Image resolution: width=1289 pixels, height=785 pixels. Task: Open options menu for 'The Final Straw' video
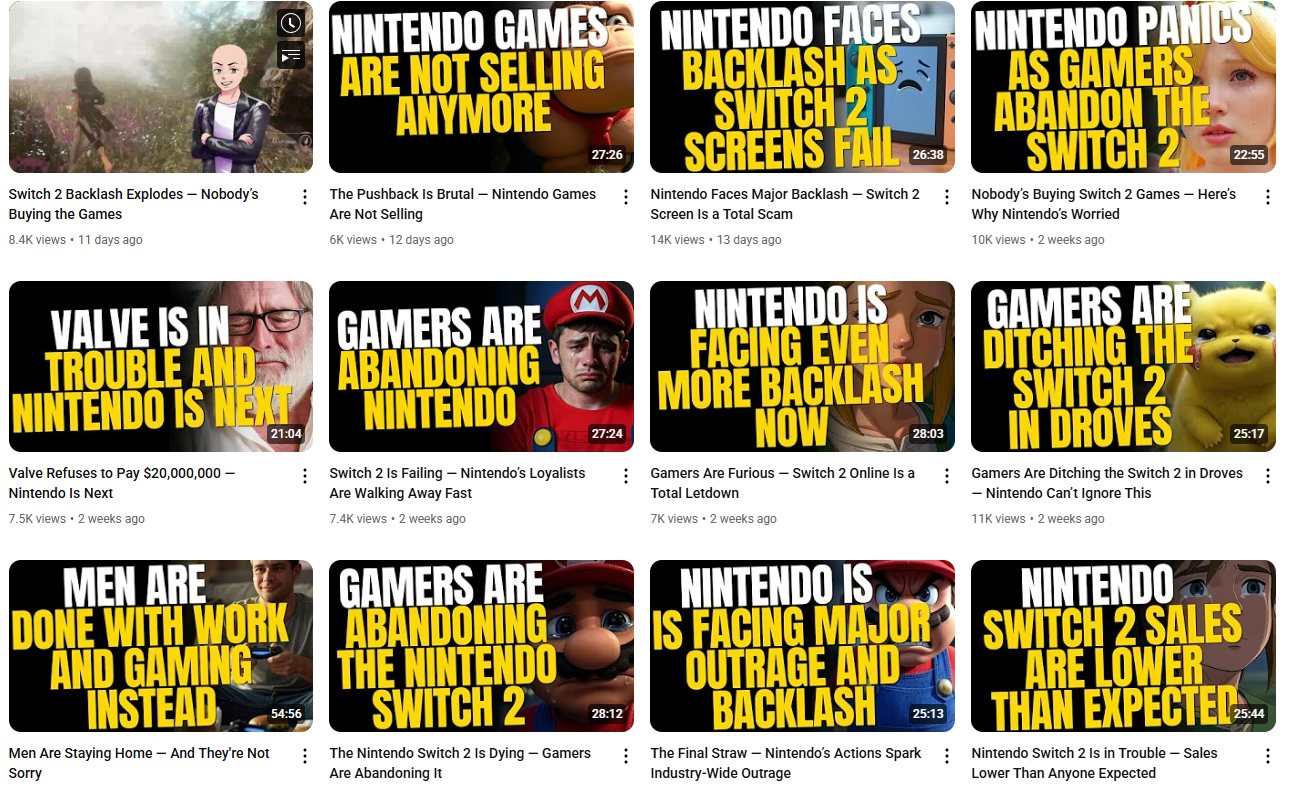pos(947,756)
